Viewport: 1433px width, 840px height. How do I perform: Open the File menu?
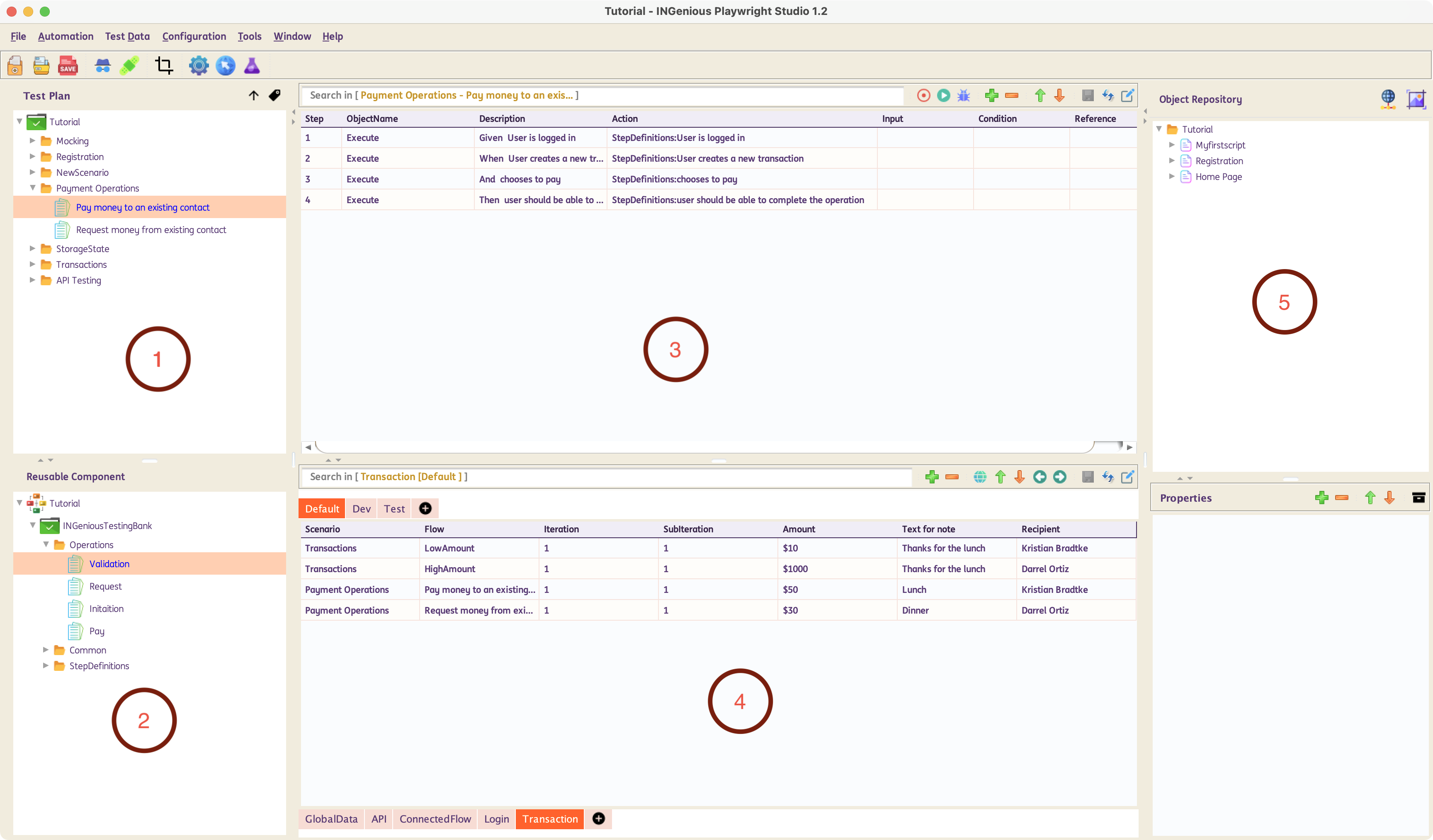pyautogui.click(x=18, y=36)
